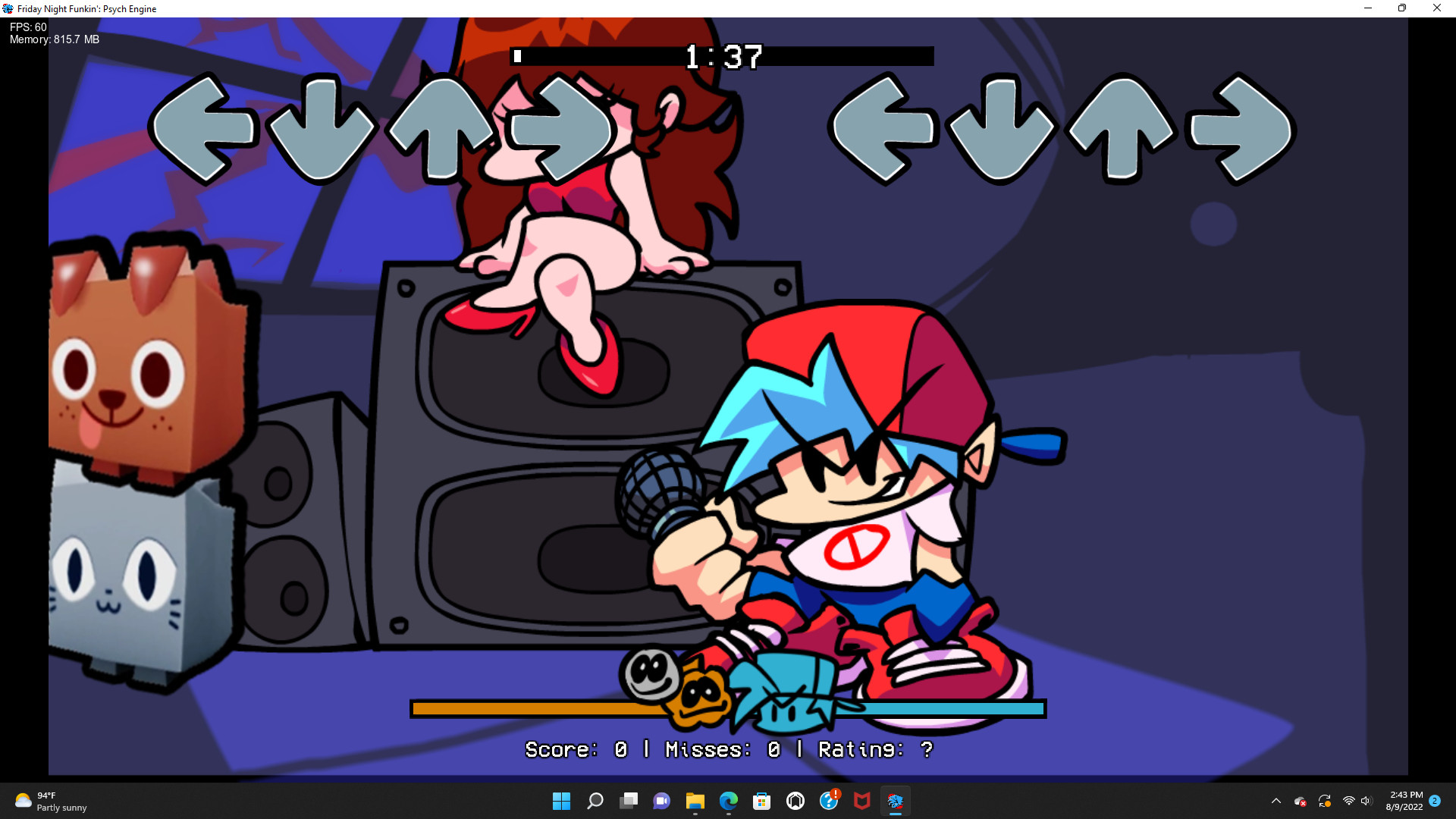This screenshot has width=1456, height=819.
Task: Show hidden system tray icons
Action: pos(1276,801)
